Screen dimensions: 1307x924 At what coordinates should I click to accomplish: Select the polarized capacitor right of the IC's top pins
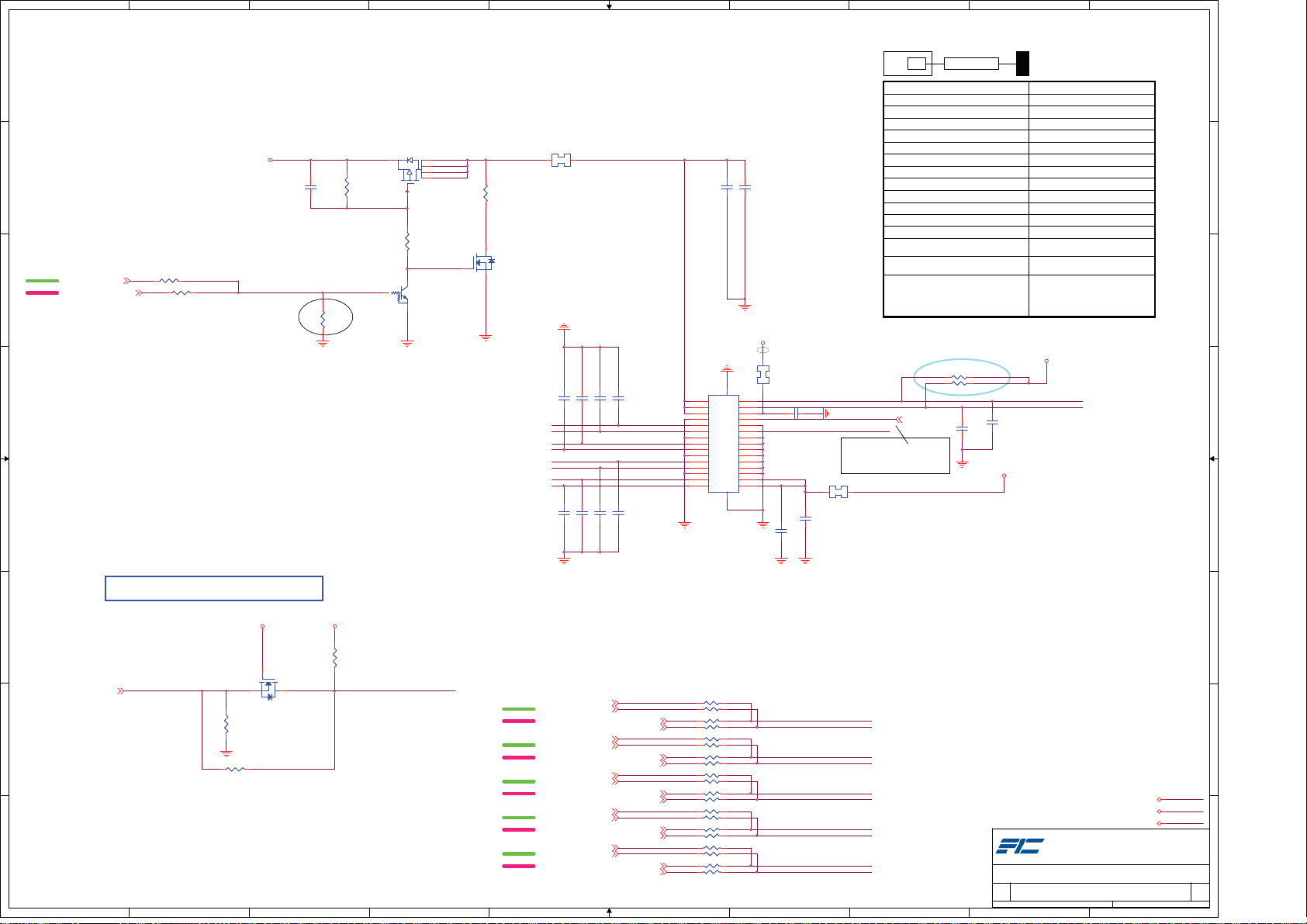click(x=797, y=414)
